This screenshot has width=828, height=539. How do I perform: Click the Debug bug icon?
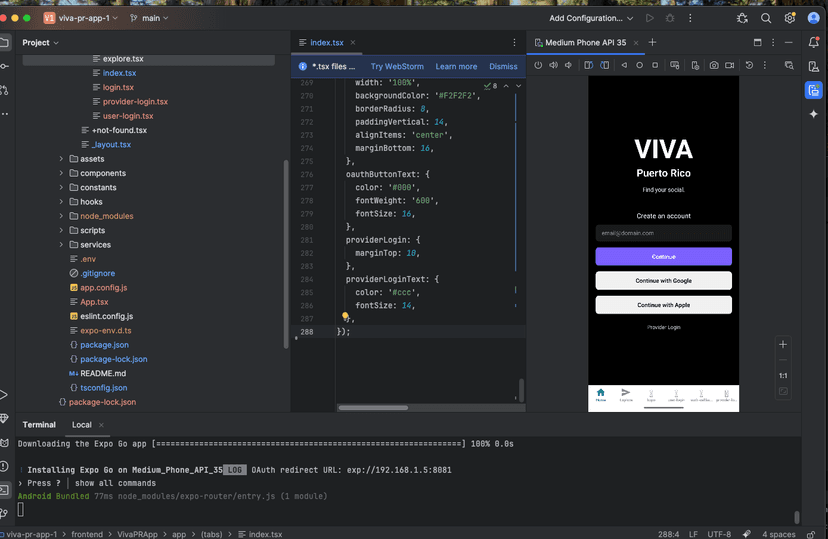670,18
